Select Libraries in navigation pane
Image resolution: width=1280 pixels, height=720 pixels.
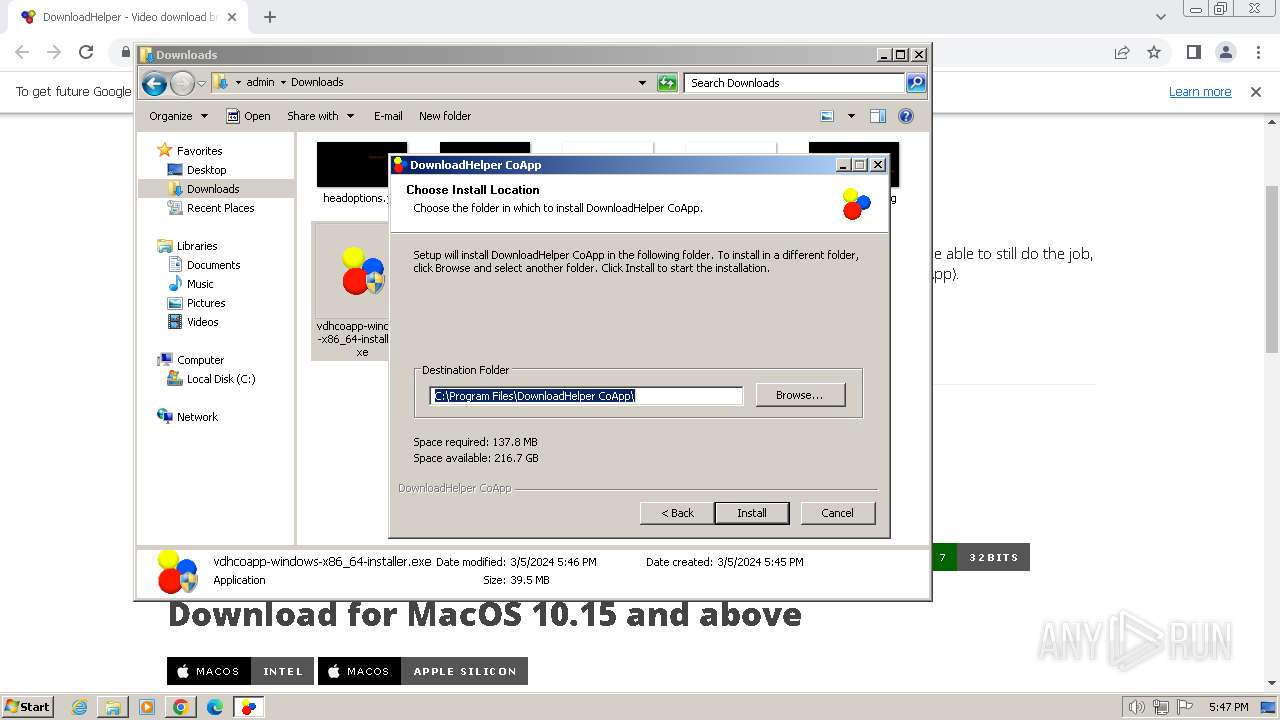pyautogui.click(x=197, y=246)
